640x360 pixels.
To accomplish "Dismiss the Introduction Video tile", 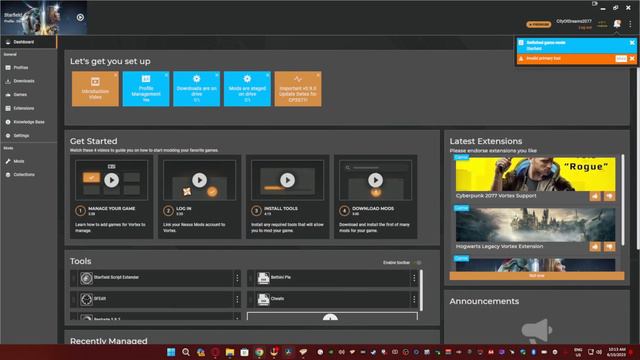I will [116, 75].
